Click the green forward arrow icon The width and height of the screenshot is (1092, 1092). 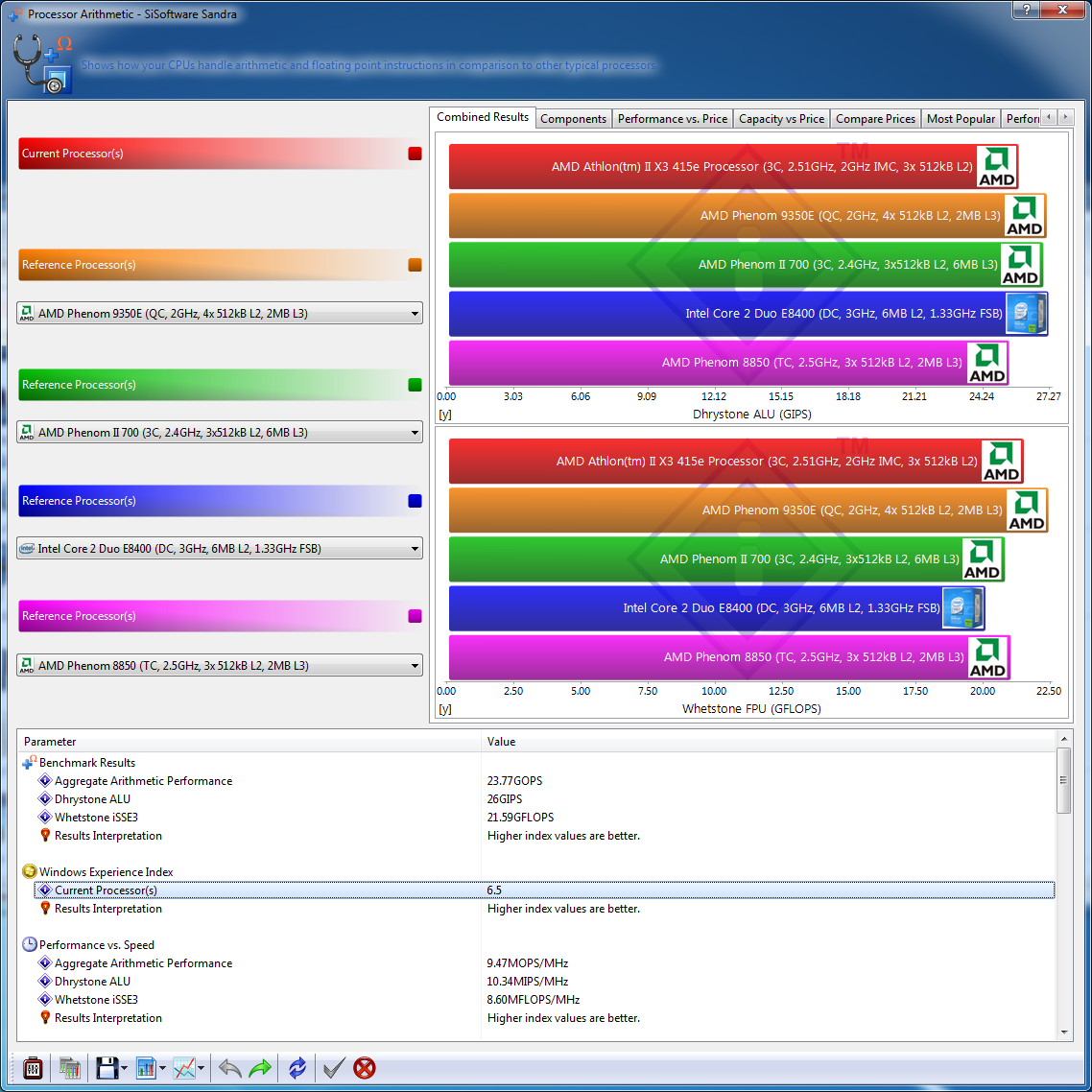(x=260, y=1068)
